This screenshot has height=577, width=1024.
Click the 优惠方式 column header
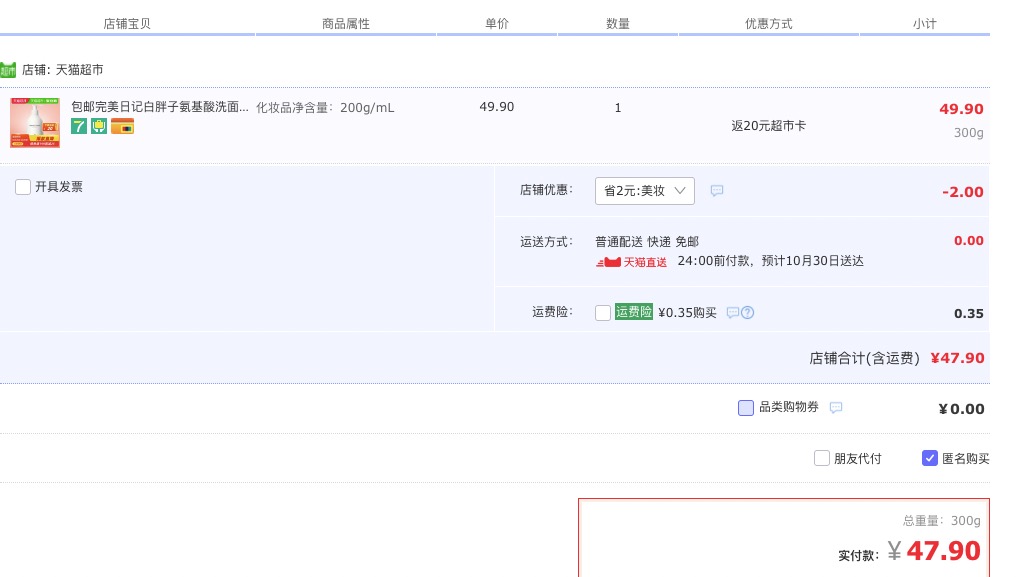pos(769,23)
